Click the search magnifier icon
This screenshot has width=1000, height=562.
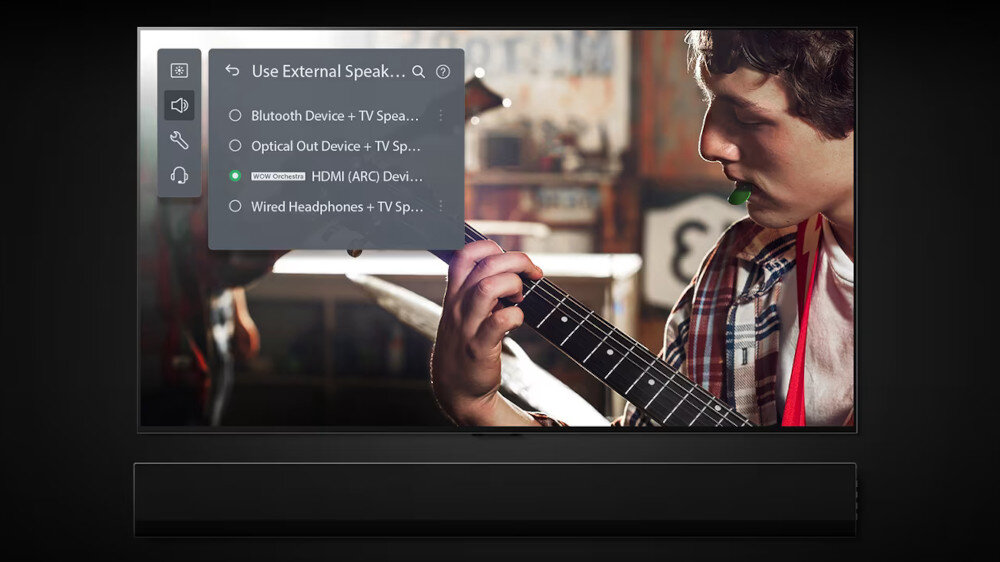pos(419,72)
